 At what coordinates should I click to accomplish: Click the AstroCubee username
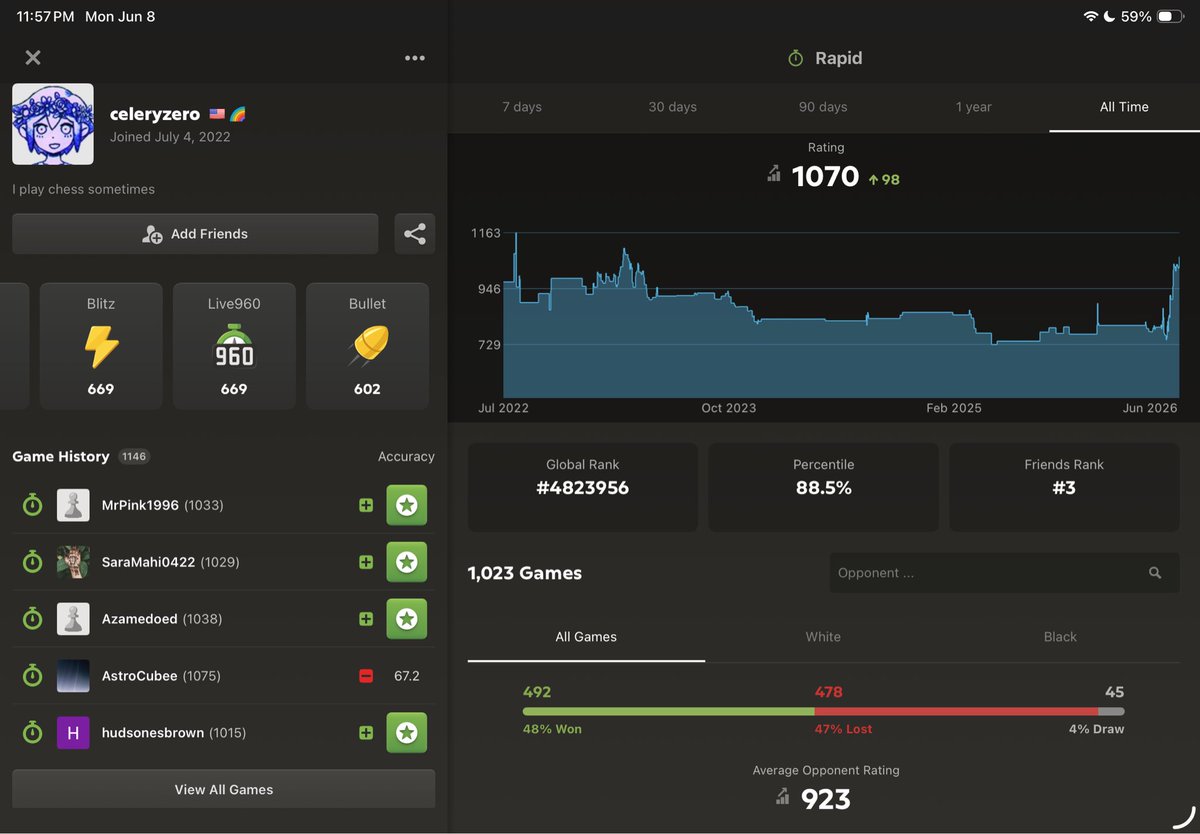tap(140, 676)
